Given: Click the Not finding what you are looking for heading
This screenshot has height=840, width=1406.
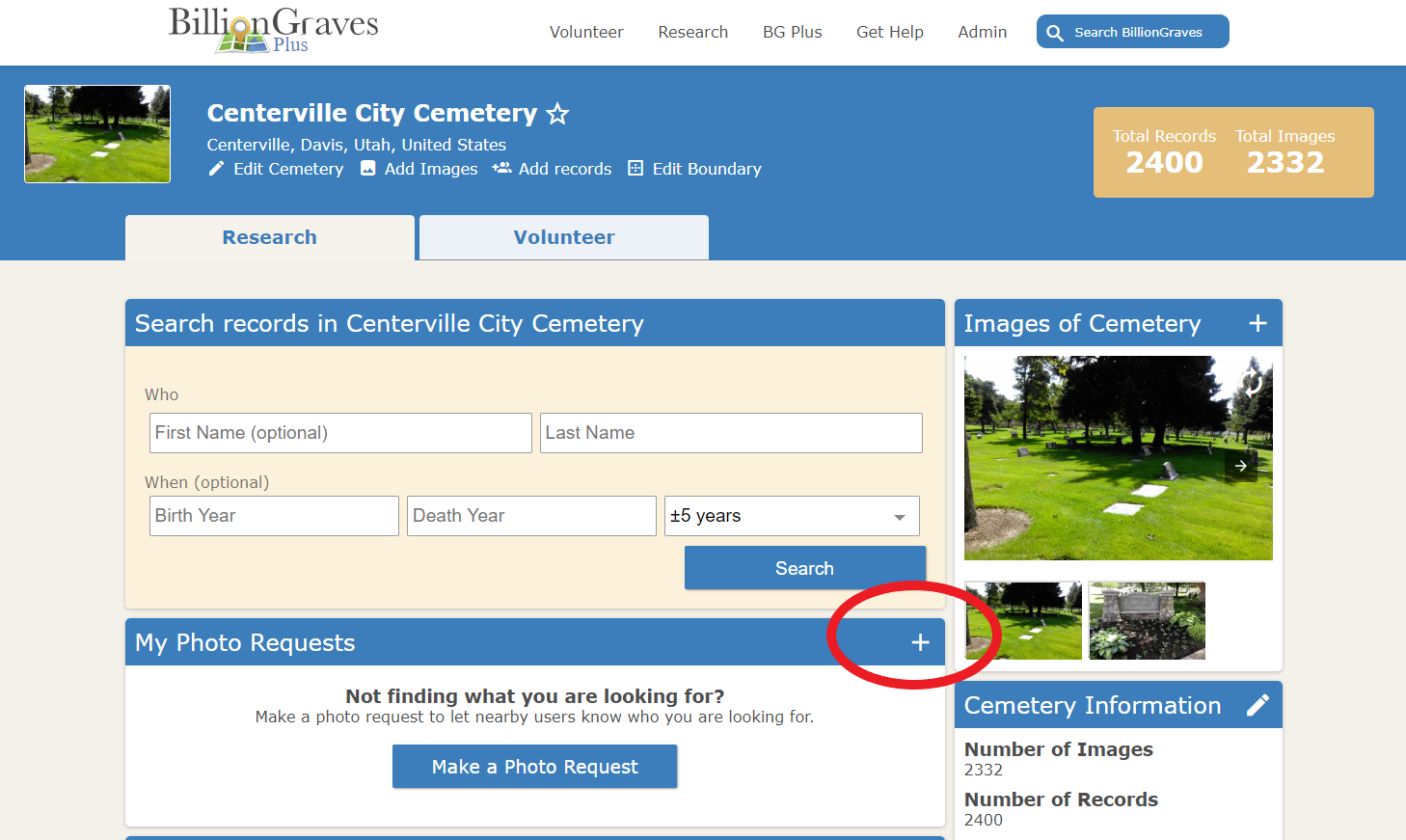Looking at the screenshot, I should [x=535, y=696].
